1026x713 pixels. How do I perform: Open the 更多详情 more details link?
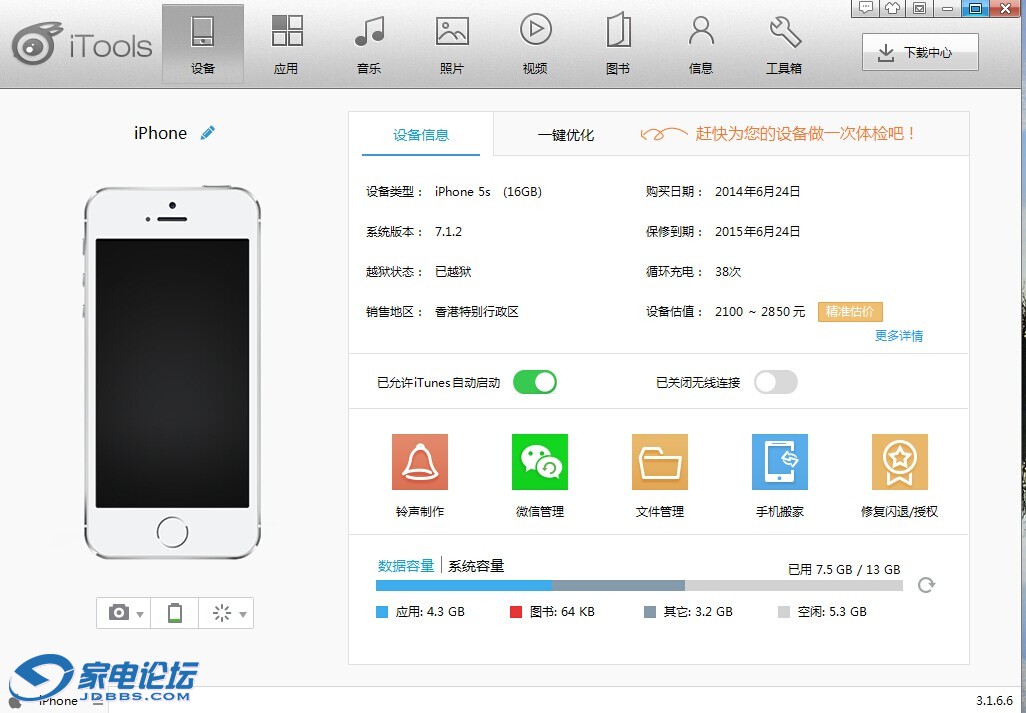[898, 336]
